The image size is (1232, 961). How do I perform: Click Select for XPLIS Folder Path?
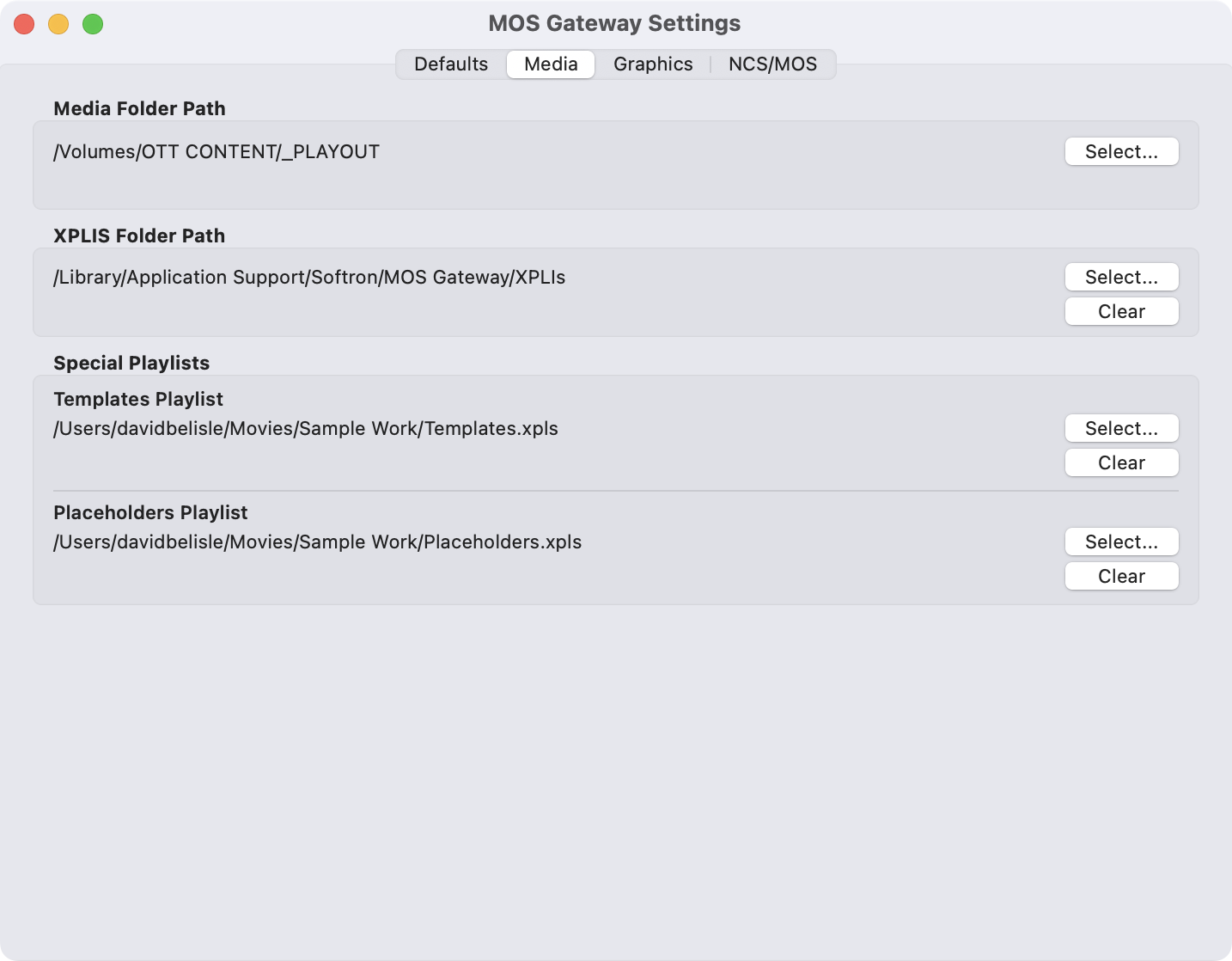pos(1121,277)
